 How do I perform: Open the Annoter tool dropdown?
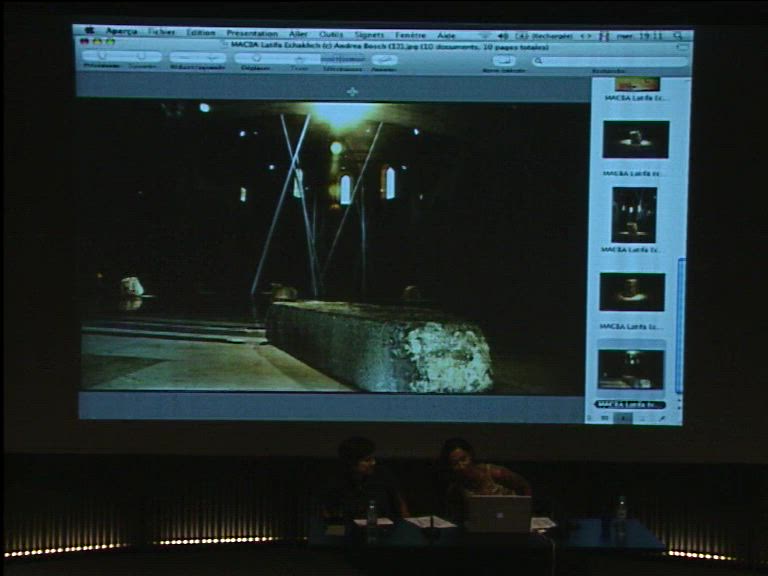[384, 59]
